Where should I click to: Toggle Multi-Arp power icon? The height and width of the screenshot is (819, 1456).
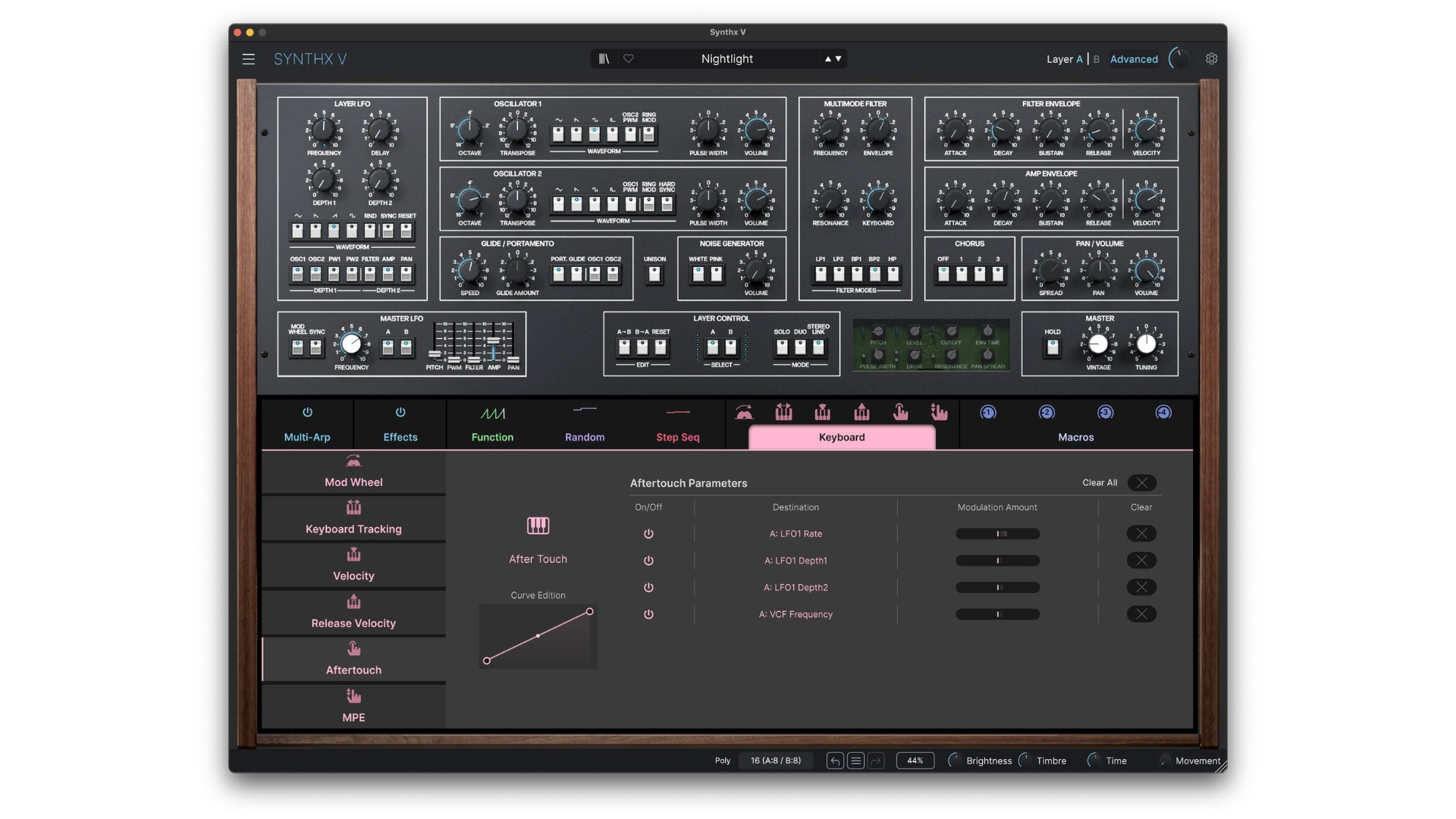[307, 413]
